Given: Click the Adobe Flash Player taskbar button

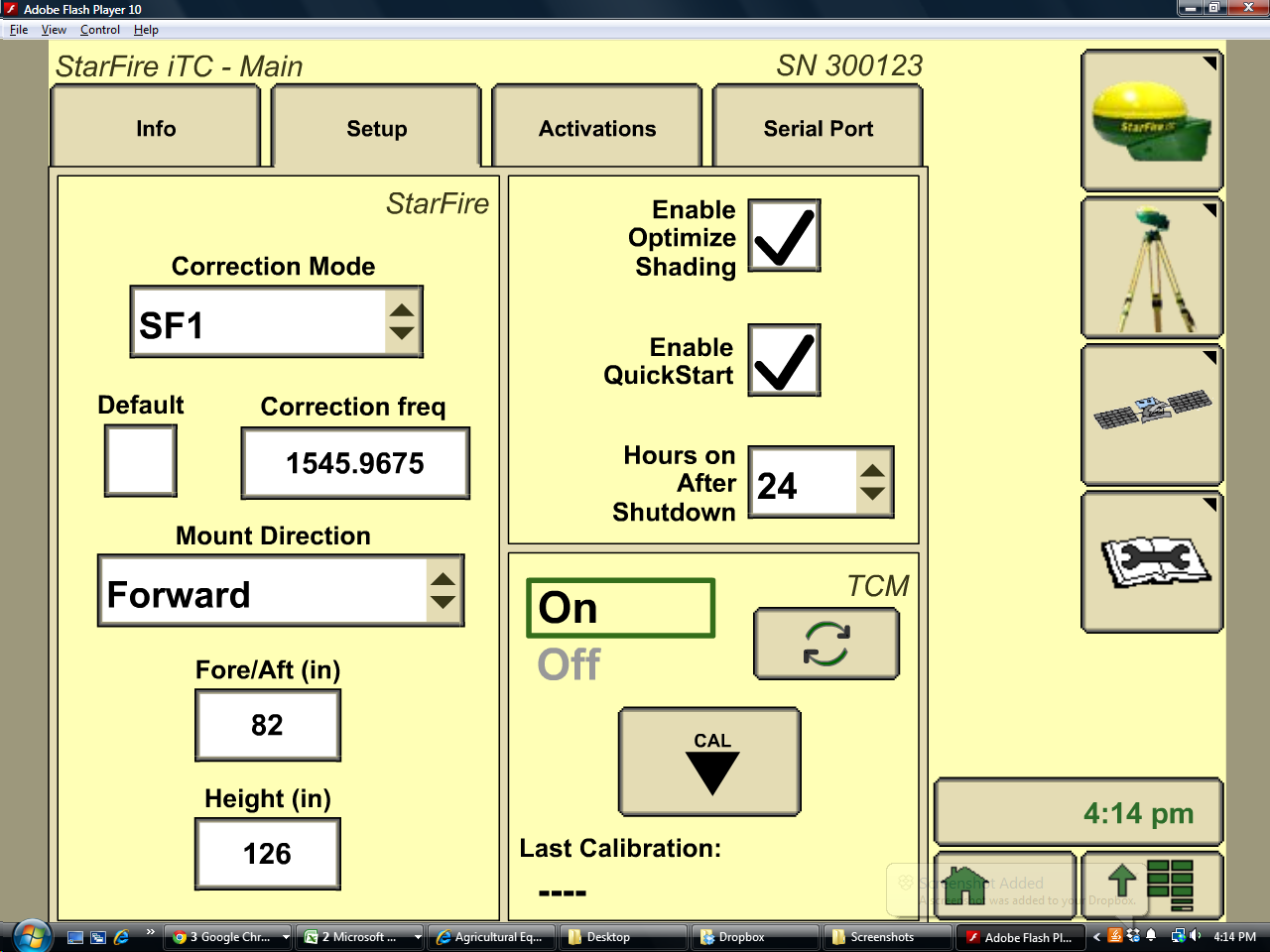Looking at the screenshot, I should pyautogui.click(x=1021, y=936).
